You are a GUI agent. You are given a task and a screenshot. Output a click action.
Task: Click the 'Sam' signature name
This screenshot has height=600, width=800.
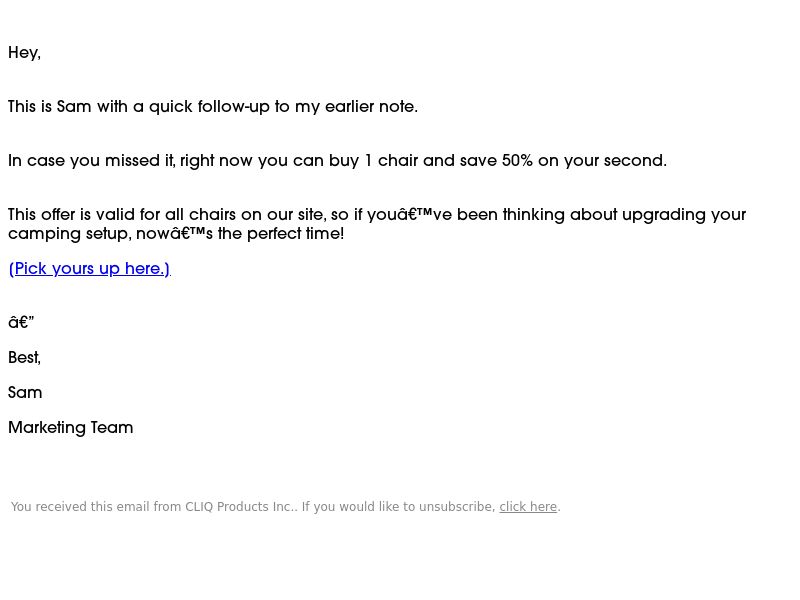(25, 393)
